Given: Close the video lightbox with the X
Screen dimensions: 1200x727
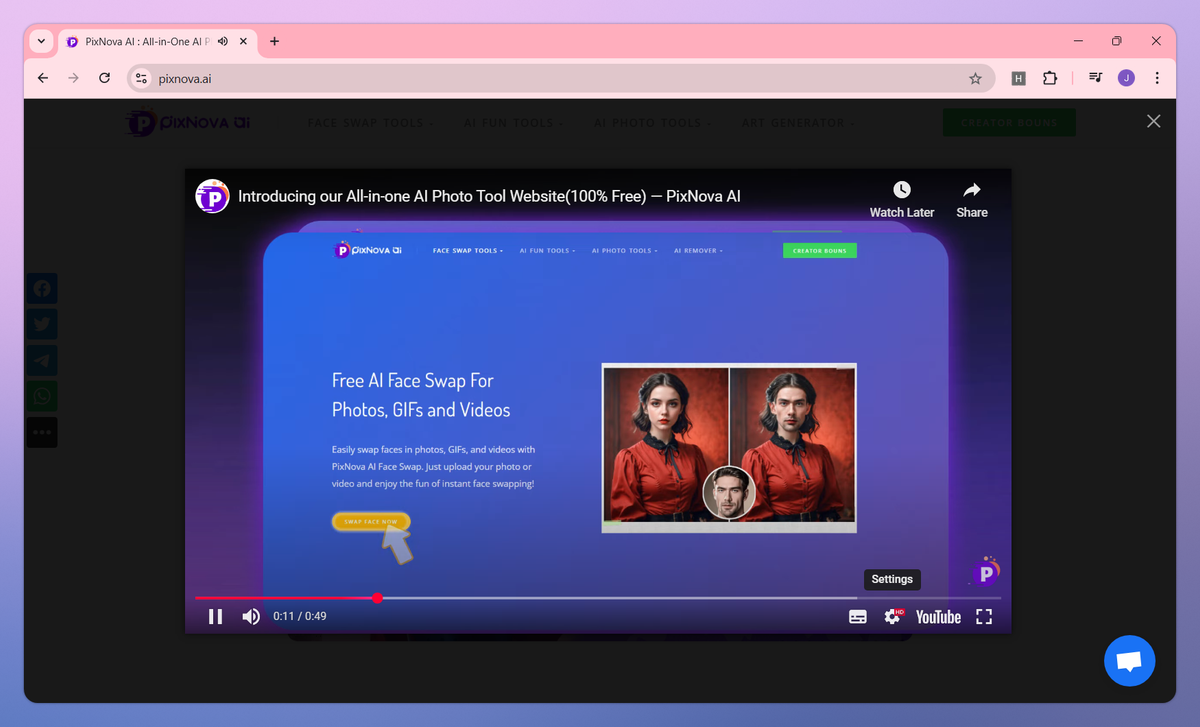Looking at the screenshot, I should [x=1153, y=121].
